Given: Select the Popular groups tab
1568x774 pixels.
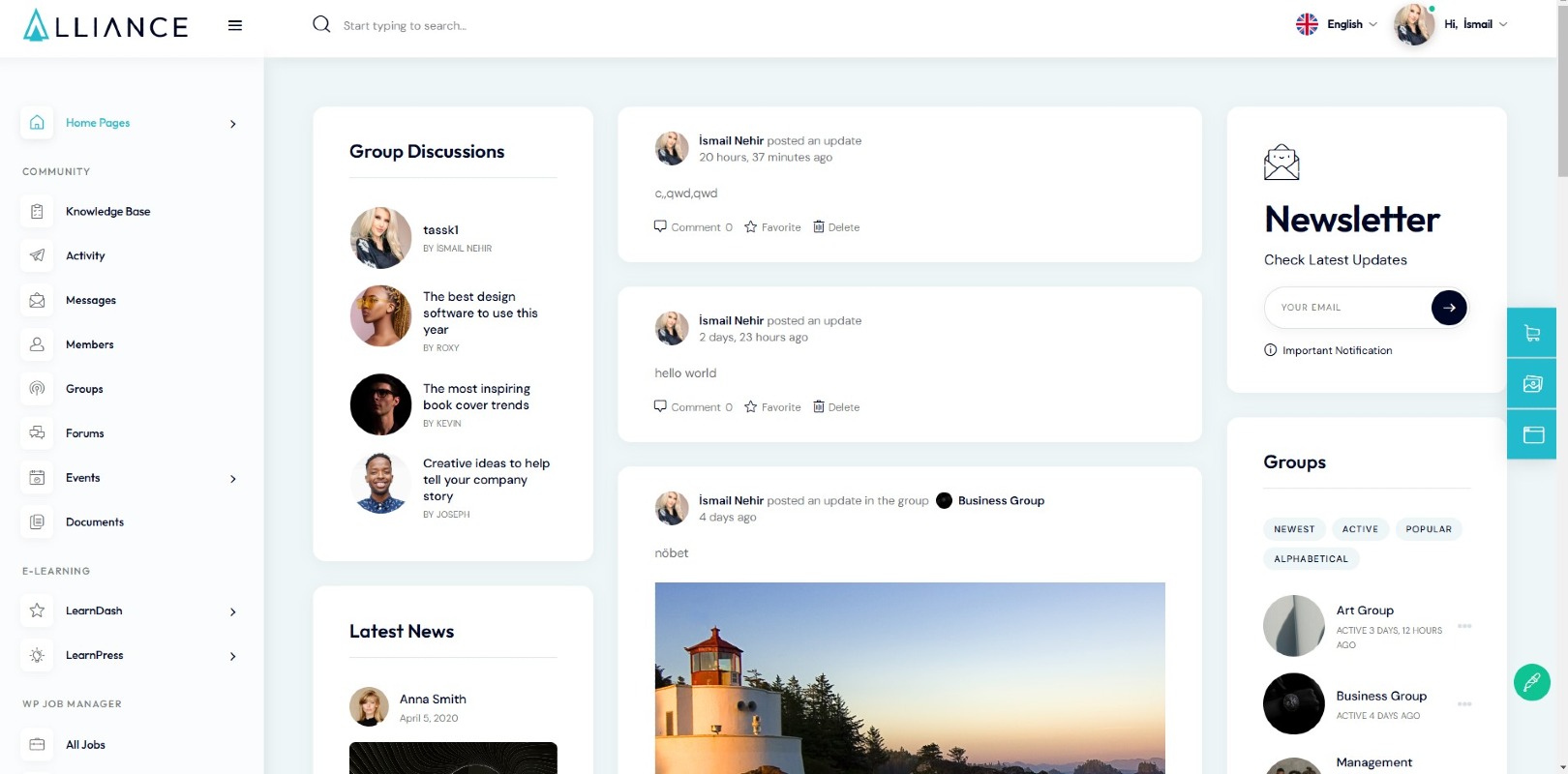Looking at the screenshot, I should pyautogui.click(x=1428, y=529).
